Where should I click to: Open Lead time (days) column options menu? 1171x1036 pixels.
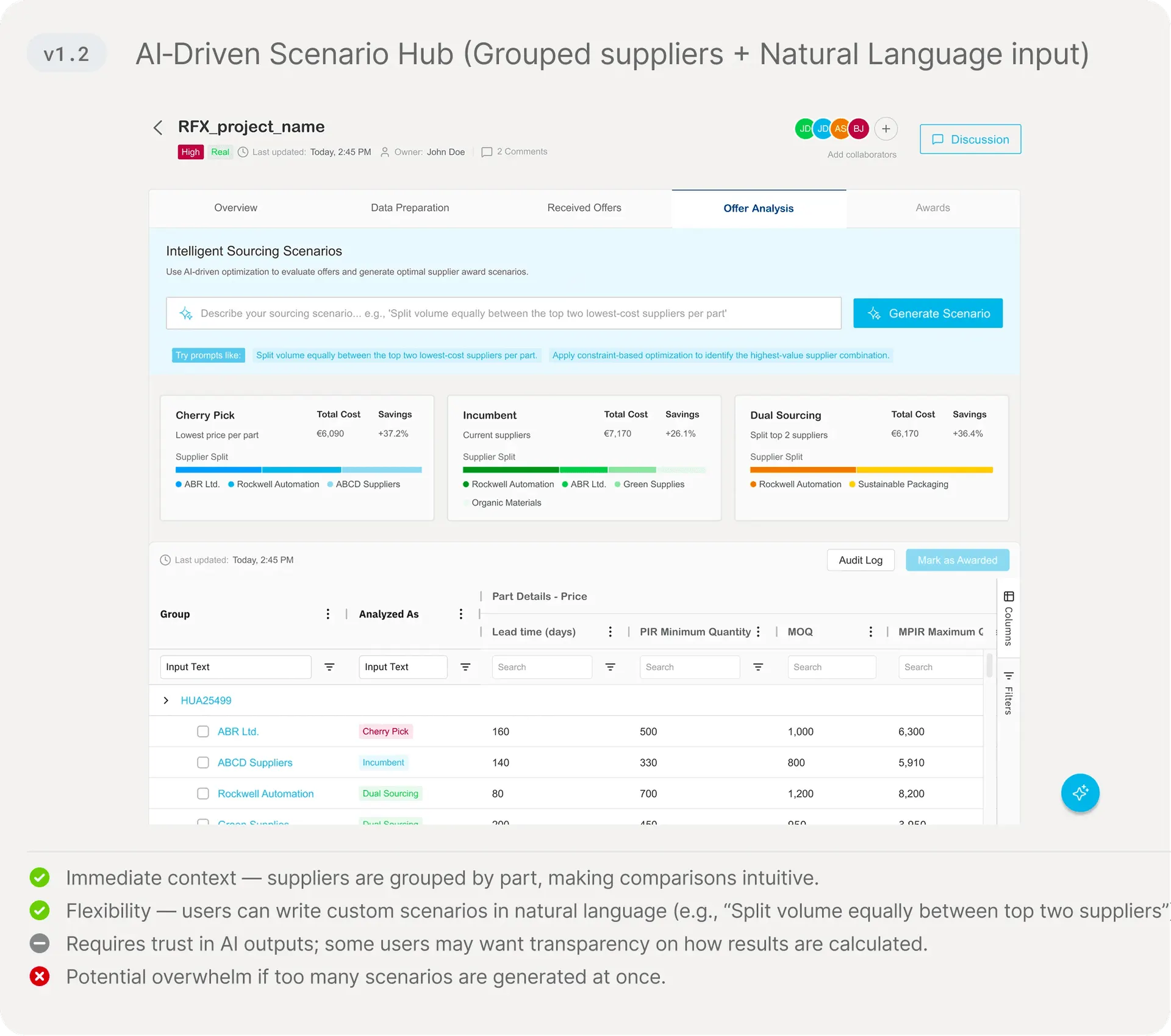(x=610, y=632)
